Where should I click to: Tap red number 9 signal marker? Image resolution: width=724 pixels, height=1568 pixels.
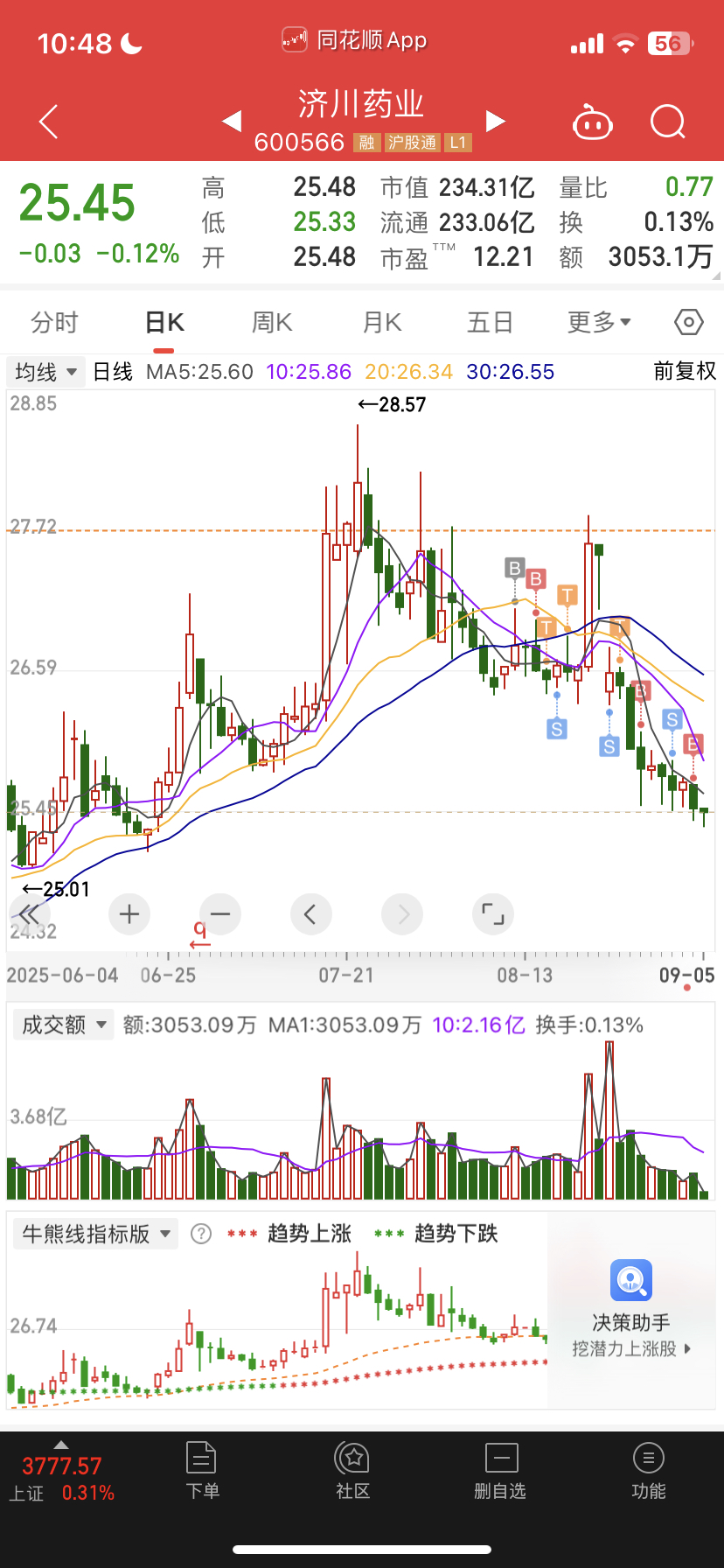click(x=200, y=934)
